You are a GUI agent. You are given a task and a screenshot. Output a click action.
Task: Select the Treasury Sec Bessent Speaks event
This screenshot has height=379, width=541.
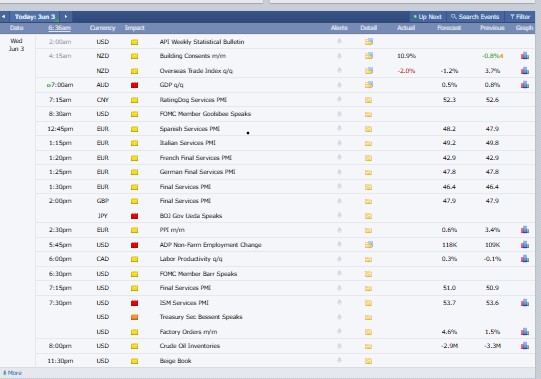[201, 317]
